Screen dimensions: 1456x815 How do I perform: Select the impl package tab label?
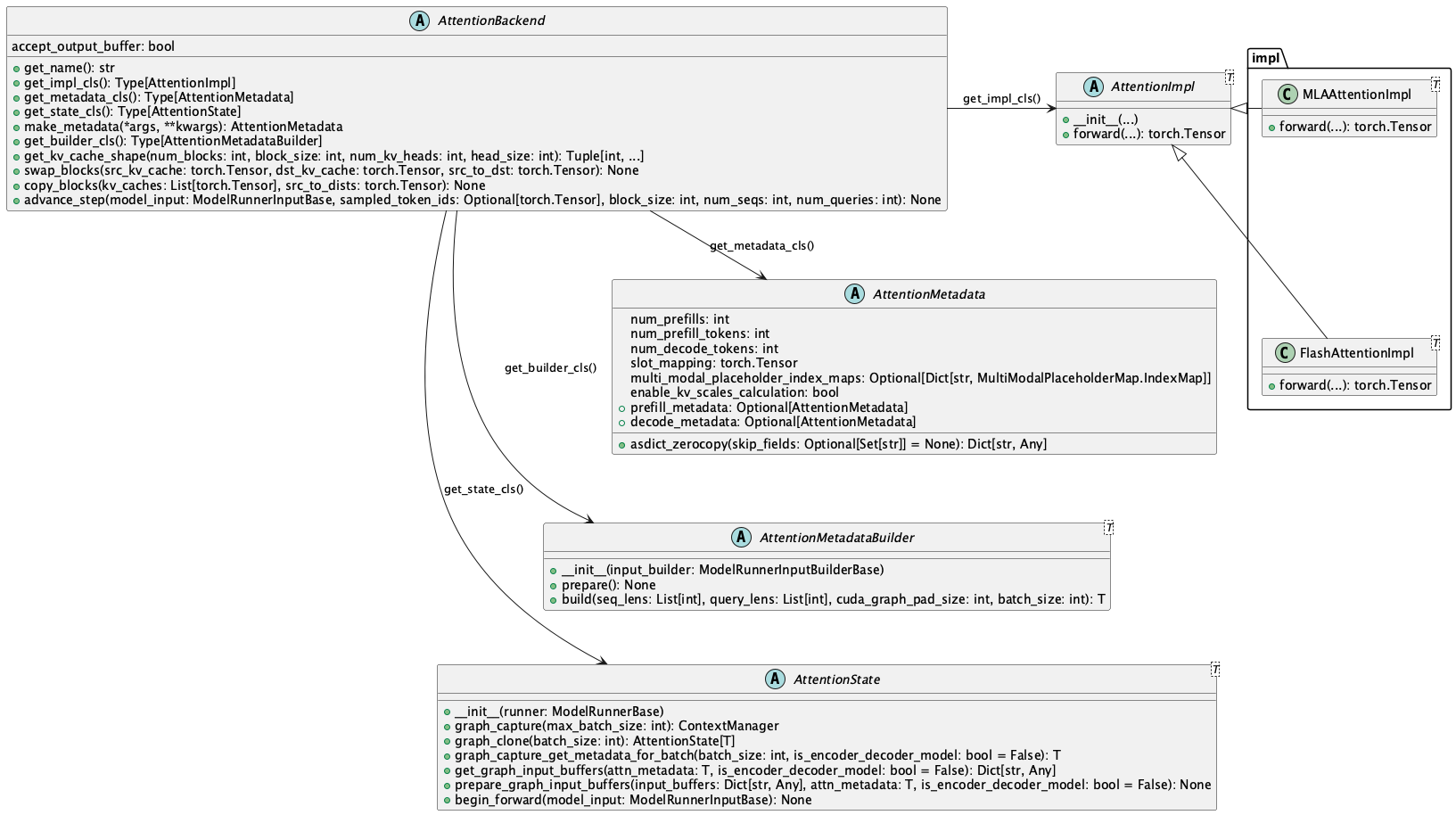[x=1266, y=59]
